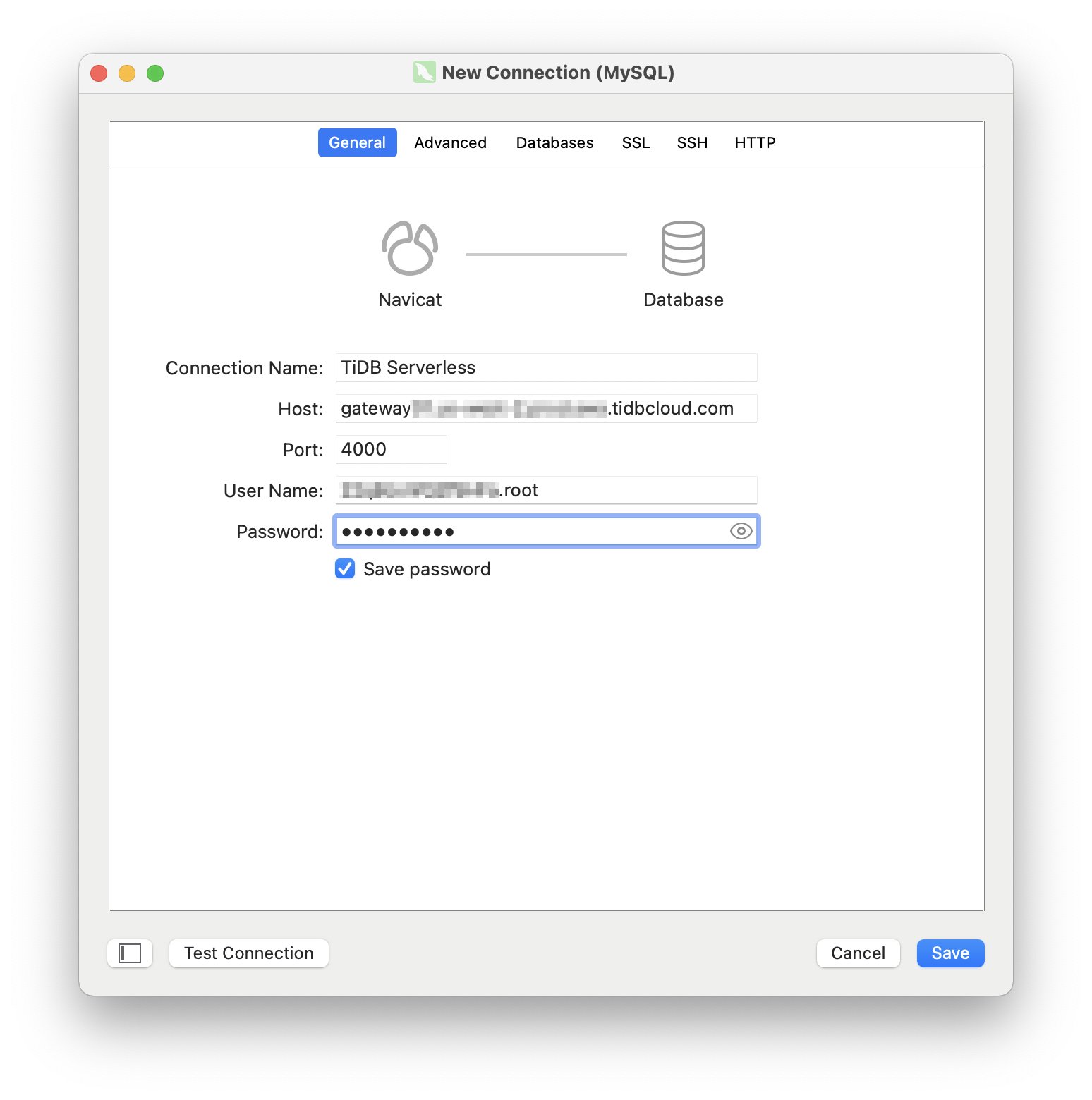Save the TiDB Serverless connection
Viewport: 1092px width, 1100px height.
click(x=950, y=953)
